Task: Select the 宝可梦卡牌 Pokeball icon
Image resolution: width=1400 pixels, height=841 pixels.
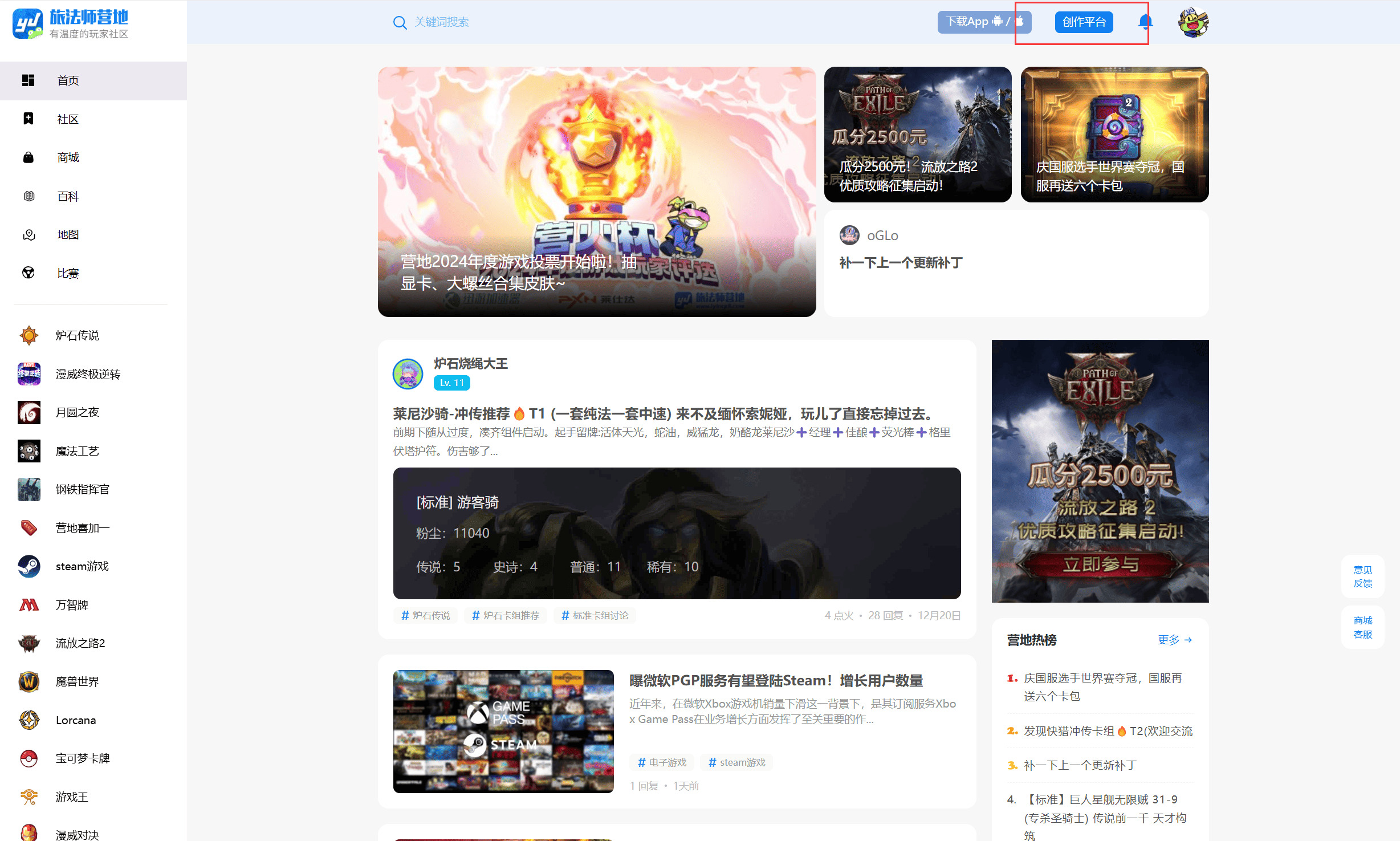Action: (x=29, y=758)
